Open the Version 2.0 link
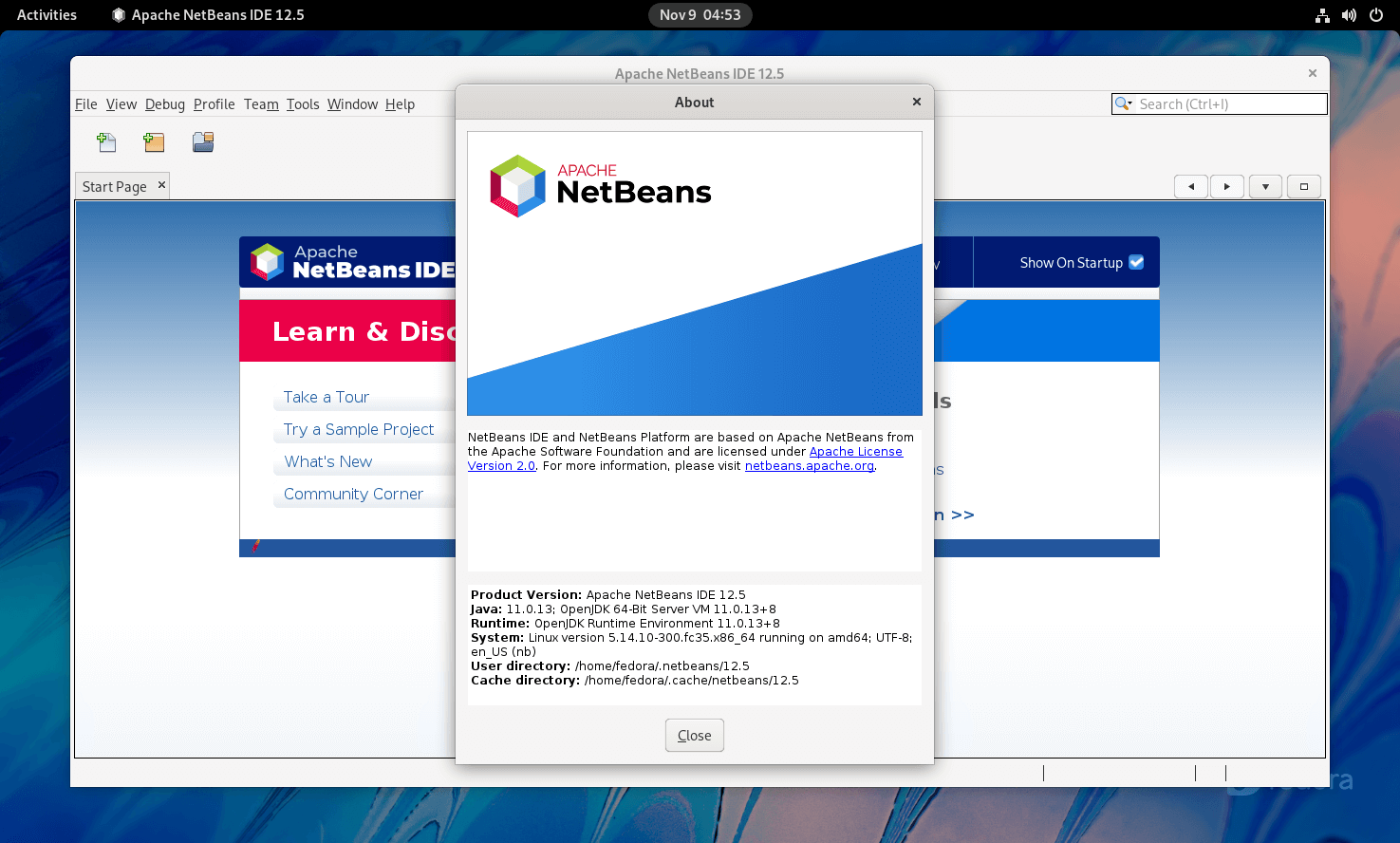 coord(501,466)
